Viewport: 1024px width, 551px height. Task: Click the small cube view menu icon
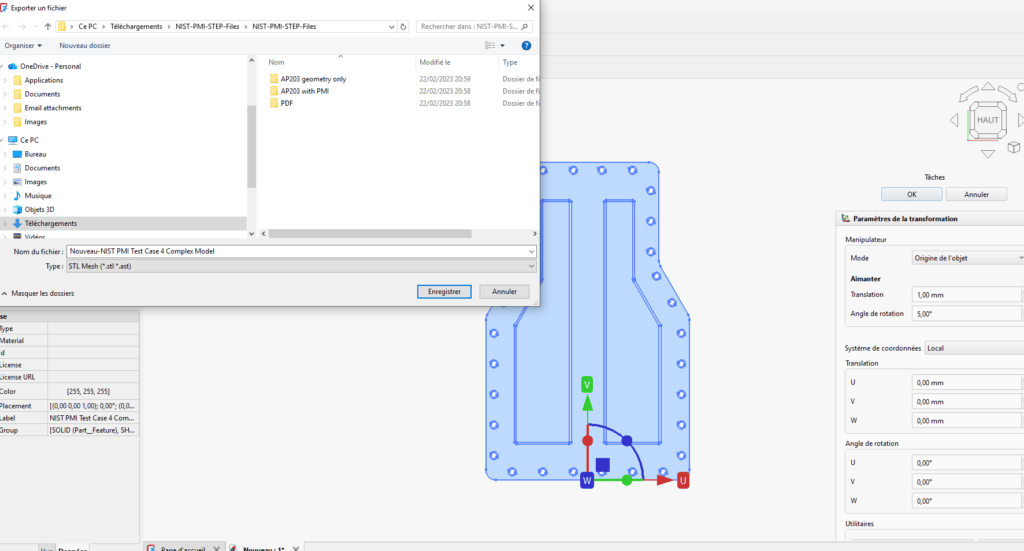(x=1013, y=147)
